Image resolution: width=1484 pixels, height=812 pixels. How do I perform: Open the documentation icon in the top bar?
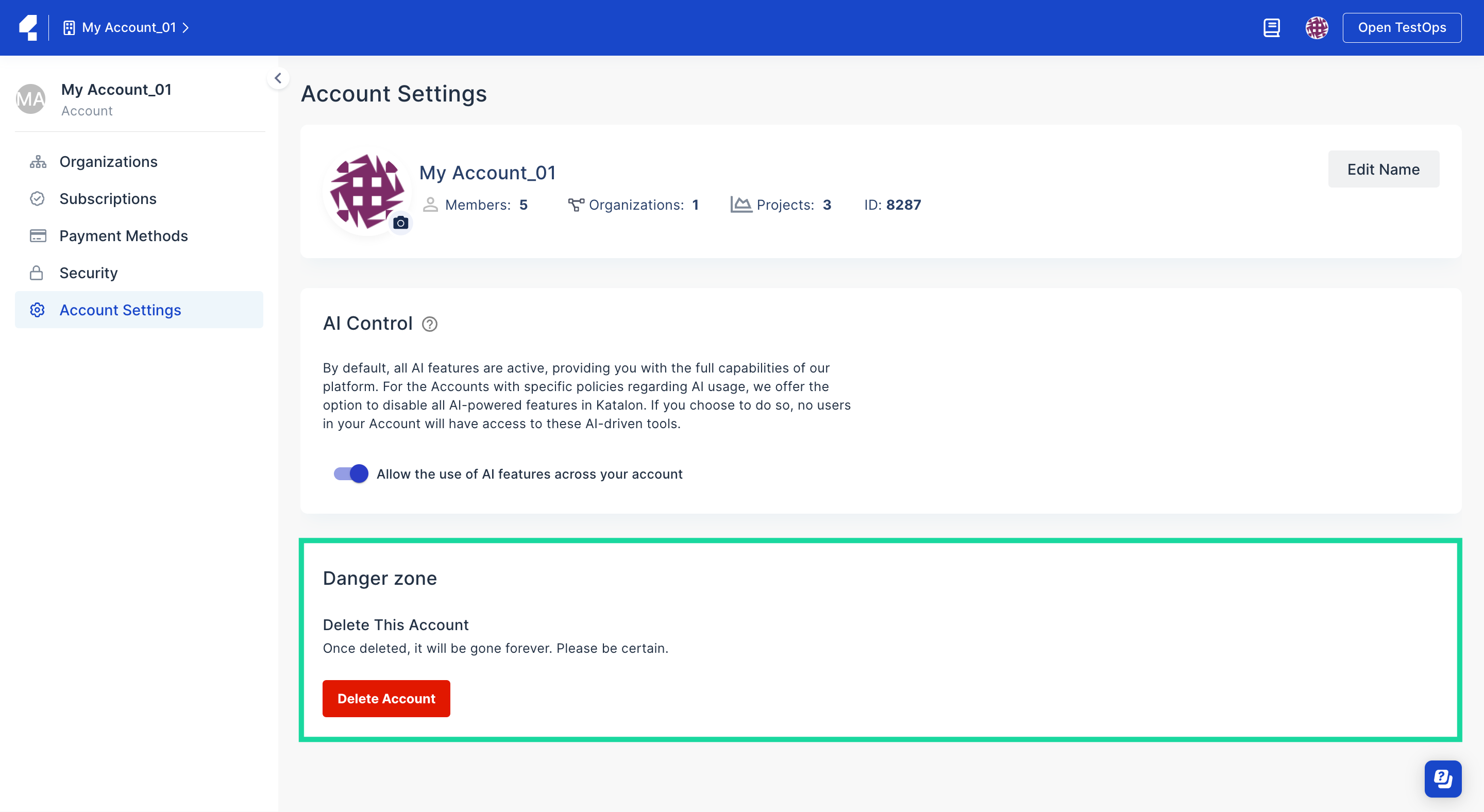point(1271,27)
